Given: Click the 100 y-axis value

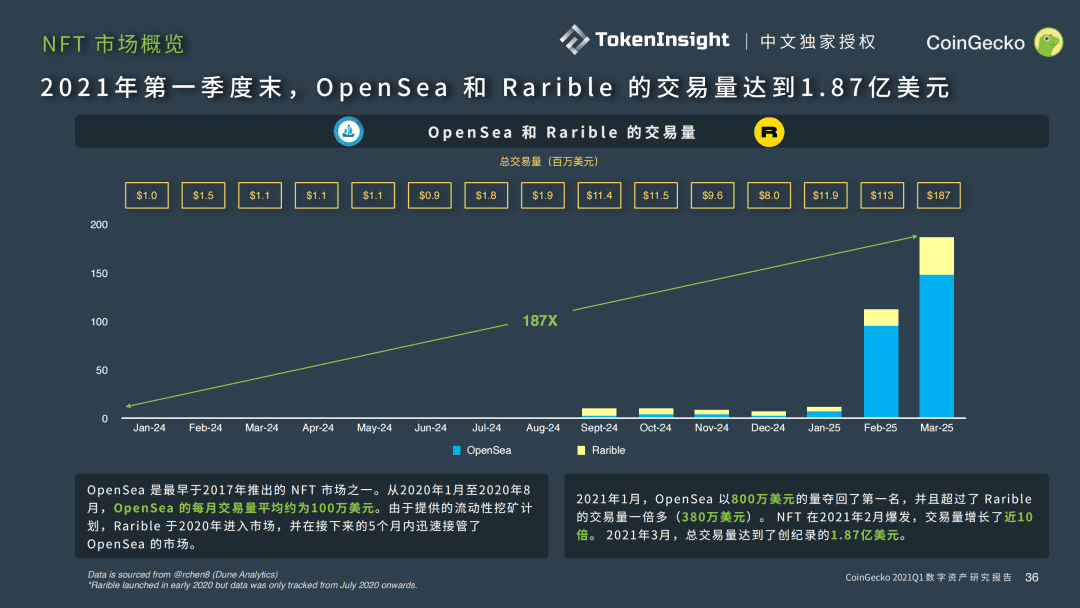Looking at the screenshot, I should point(99,322).
